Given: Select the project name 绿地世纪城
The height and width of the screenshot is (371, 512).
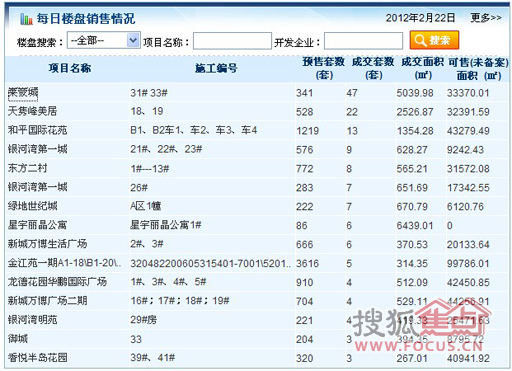Looking at the screenshot, I should tap(33, 206).
